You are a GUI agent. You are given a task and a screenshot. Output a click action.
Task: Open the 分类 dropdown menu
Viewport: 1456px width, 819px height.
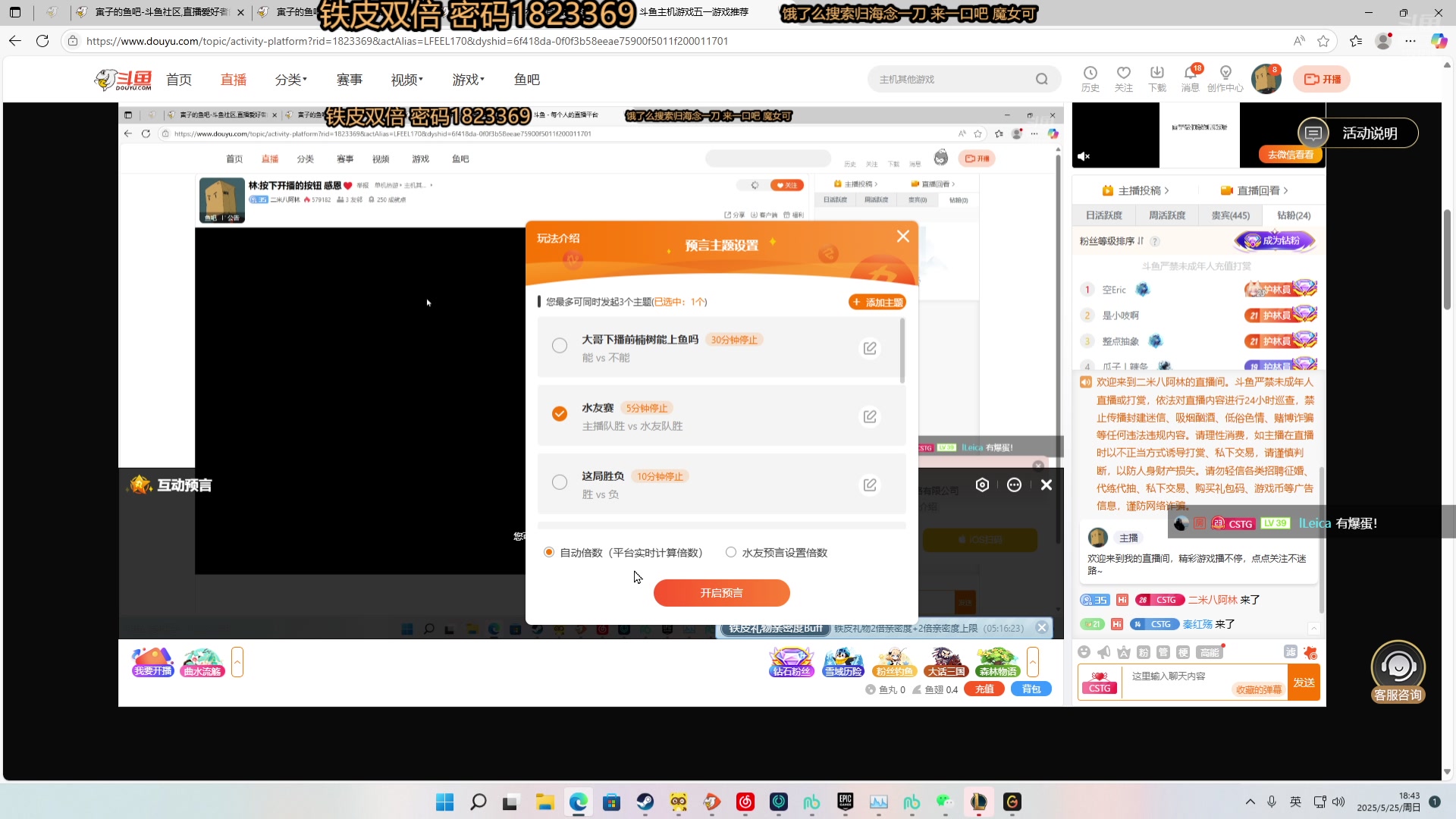tap(291, 80)
